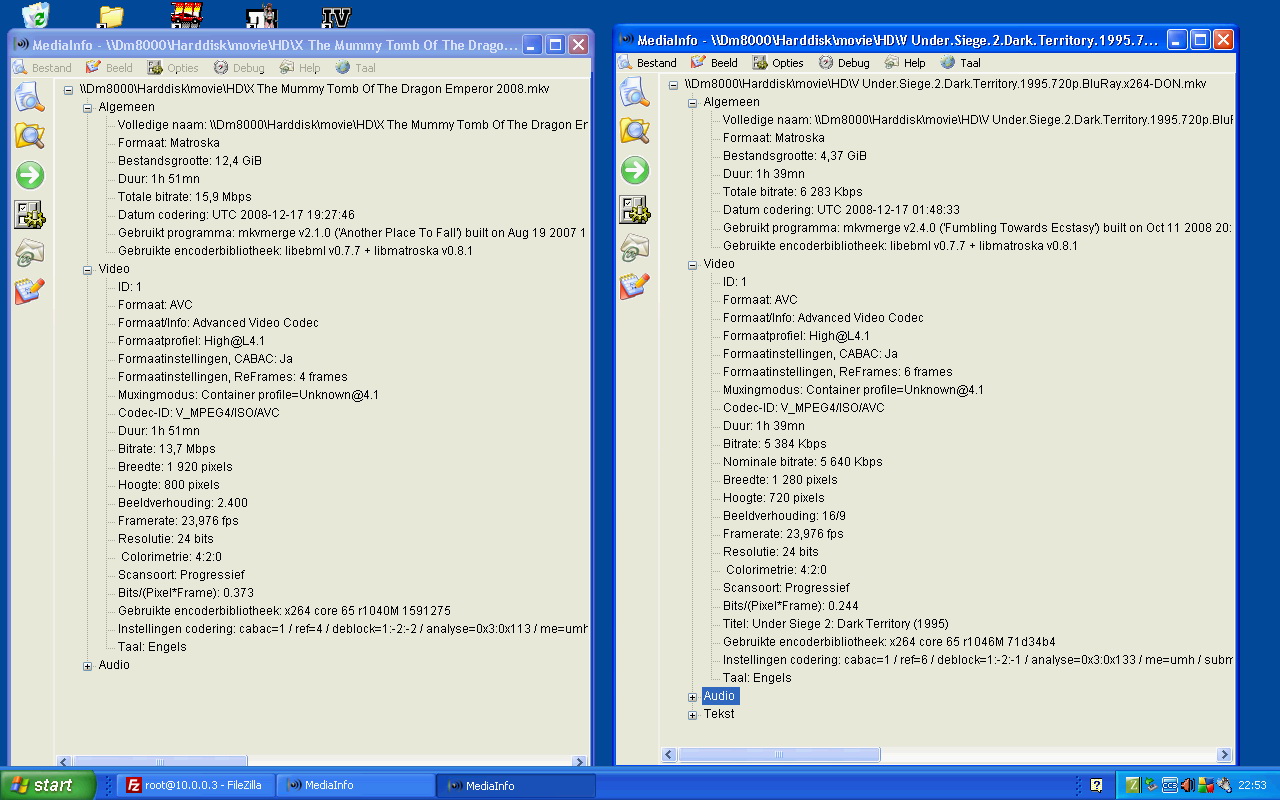This screenshot has width=1280, height=800.
Task: Open the Beeld menu in the Mummy window
Action: 109,68
